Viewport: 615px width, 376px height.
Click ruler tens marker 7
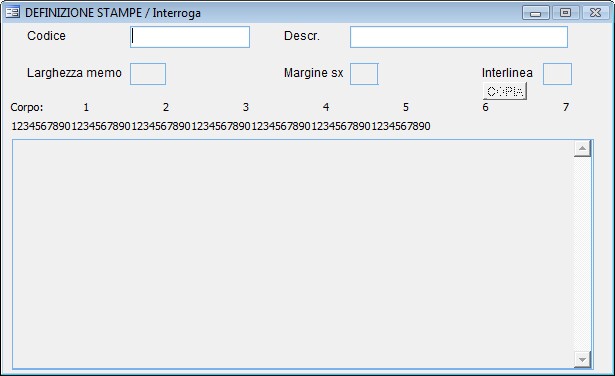(566, 107)
